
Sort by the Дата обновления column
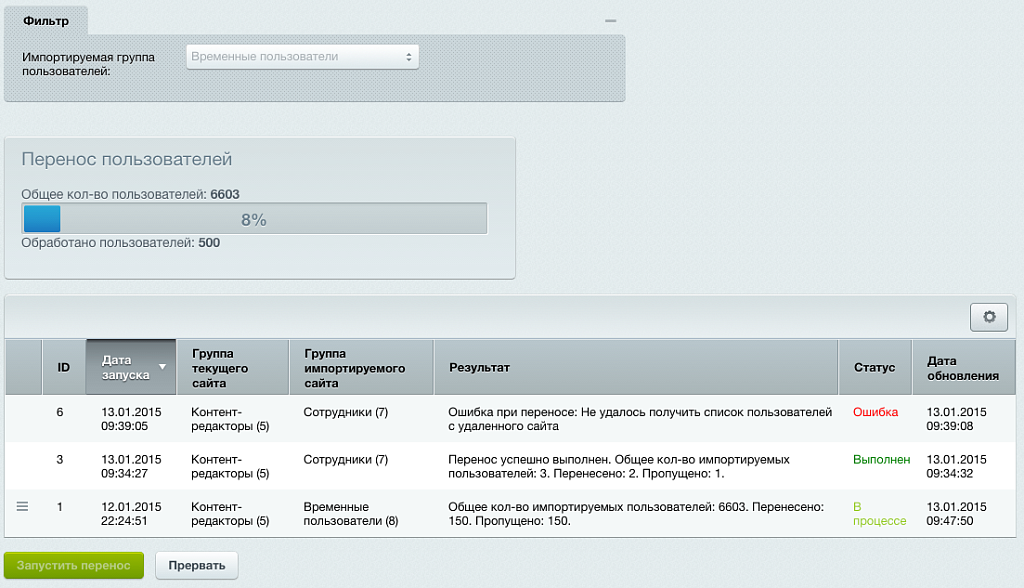click(962, 368)
